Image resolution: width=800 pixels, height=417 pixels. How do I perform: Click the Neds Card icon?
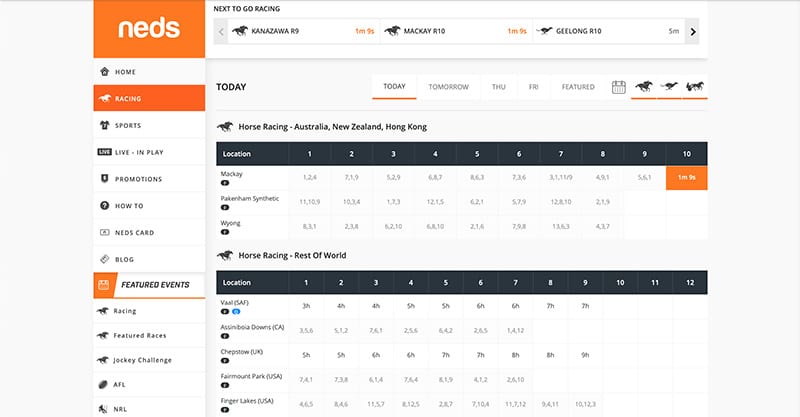[105, 232]
